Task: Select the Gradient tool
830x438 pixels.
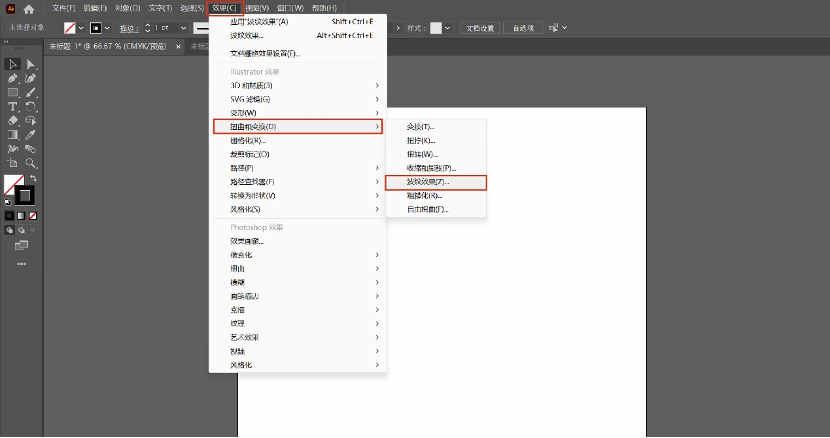Action: (x=13, y=135)
